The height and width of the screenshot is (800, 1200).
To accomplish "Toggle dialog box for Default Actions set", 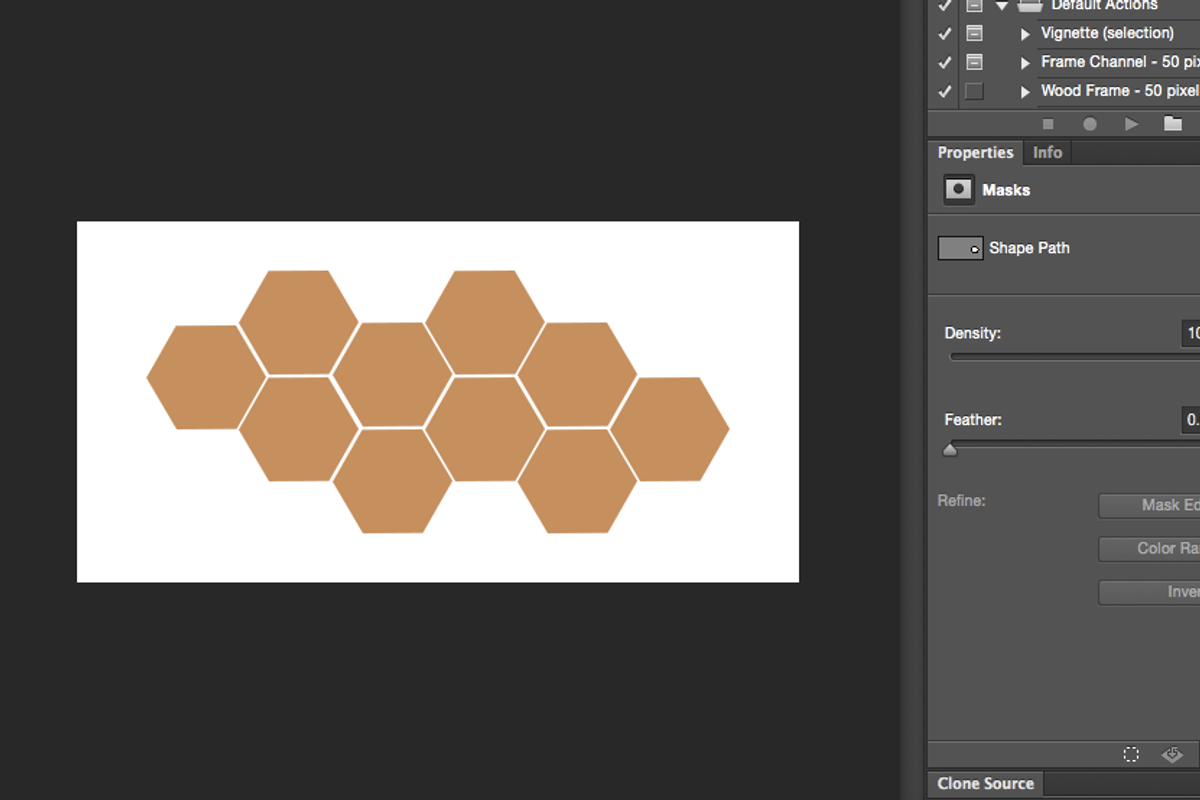I will click(974, 5).
